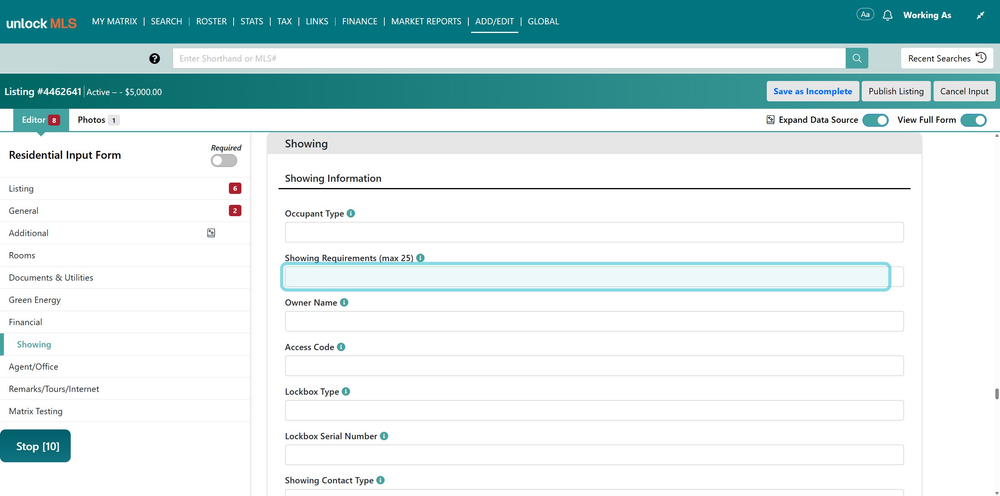Click the collapse arrows icon top right
Image resolution: width=1000 pixels, height=496 pixels.
click(x=980, y=15)
